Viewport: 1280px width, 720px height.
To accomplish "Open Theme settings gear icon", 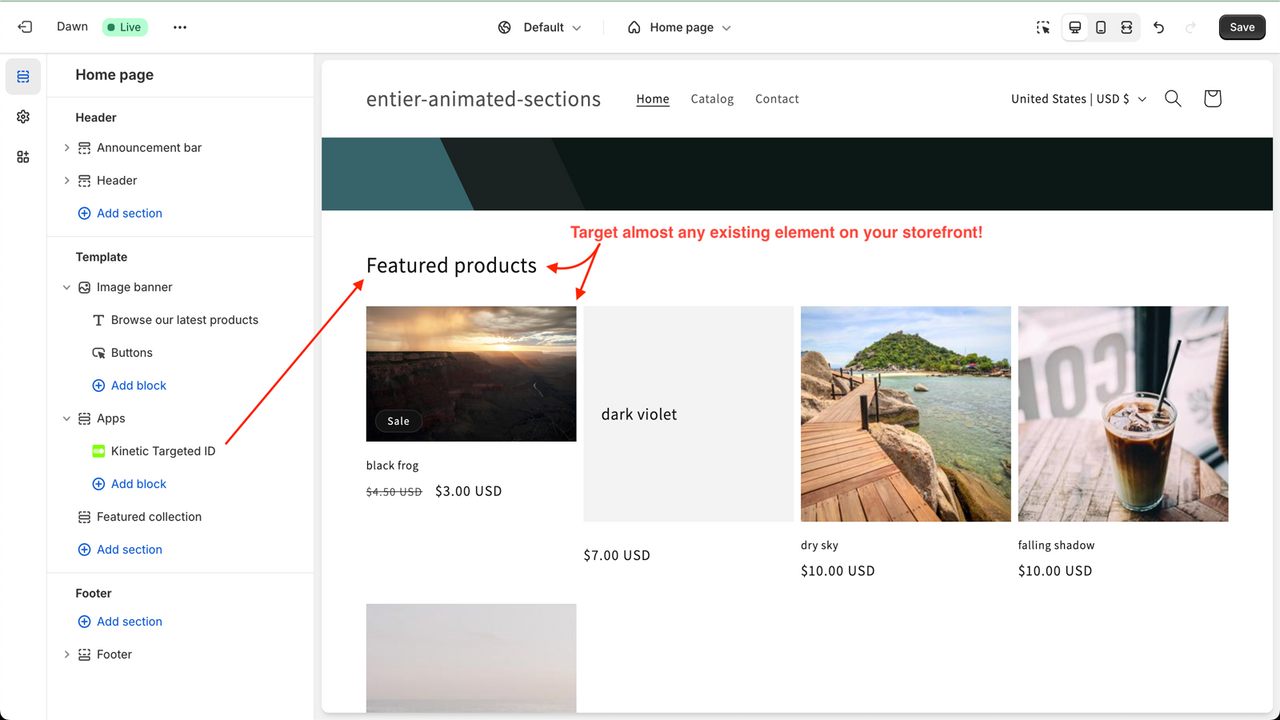I will (23, 117).
